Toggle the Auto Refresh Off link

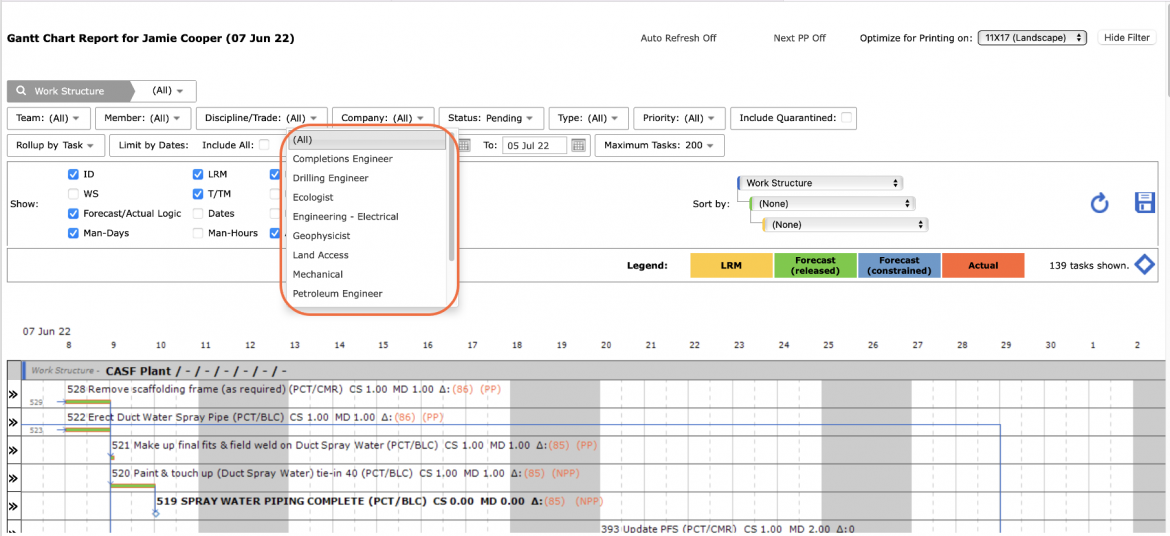[x=678, y=38]
